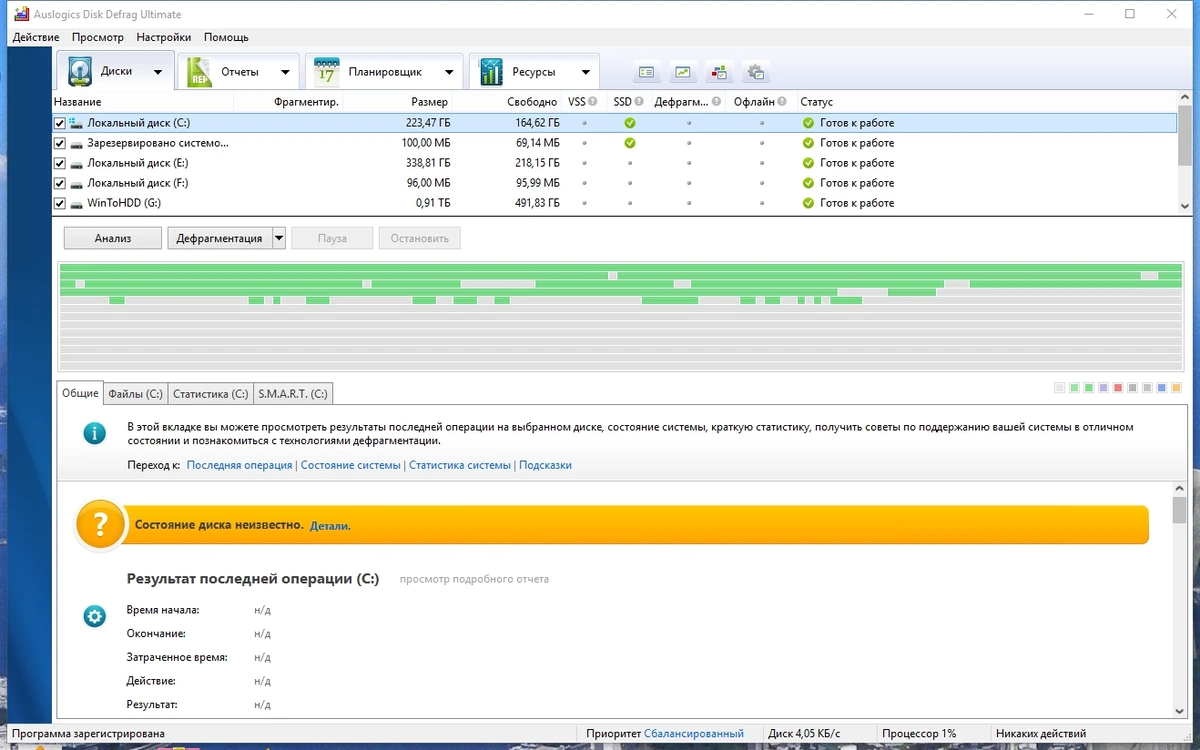This screenshot has width=1200, height=750.
Task: Click the Анализ button
Action: pyautogui.click(x=113, y=238)
